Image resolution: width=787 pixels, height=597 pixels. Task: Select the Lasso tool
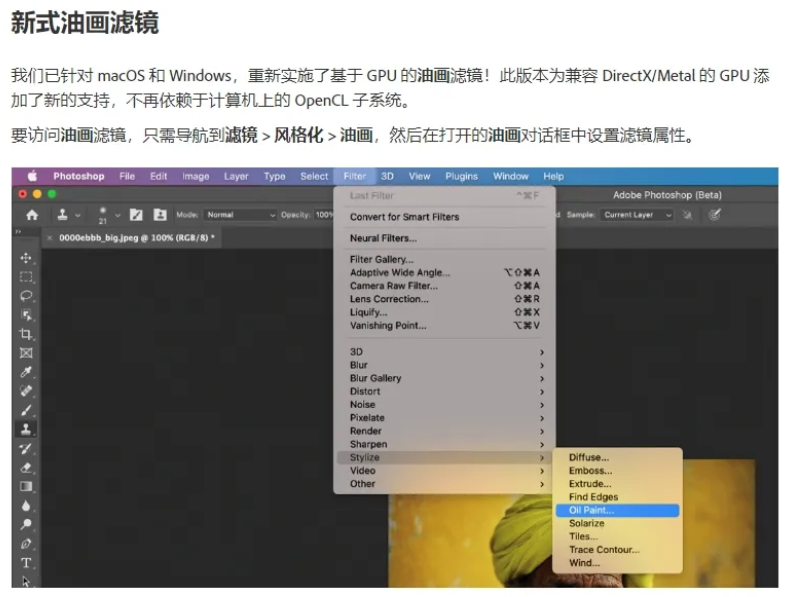click(26, 296)
